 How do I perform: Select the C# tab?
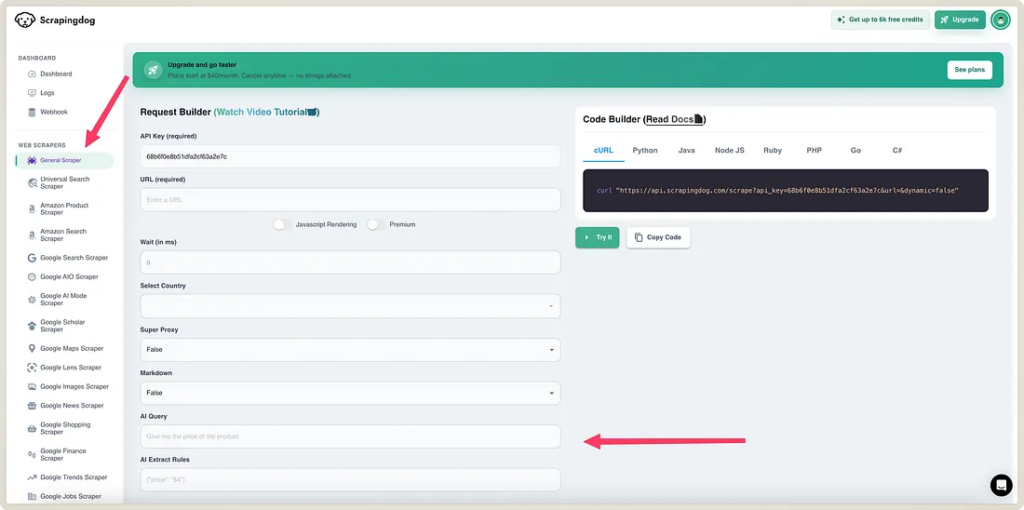coord(897,150)
